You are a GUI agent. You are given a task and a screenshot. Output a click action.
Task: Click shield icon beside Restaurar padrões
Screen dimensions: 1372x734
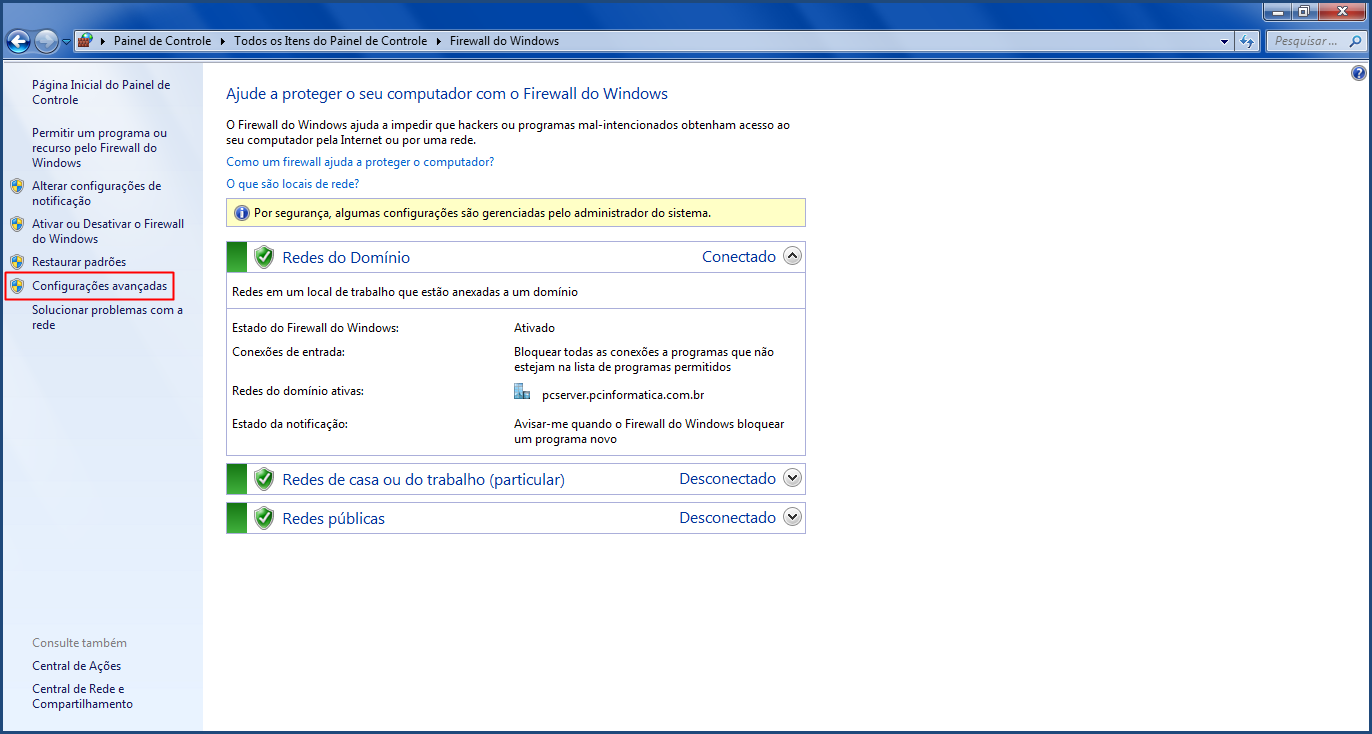(17, 262)
